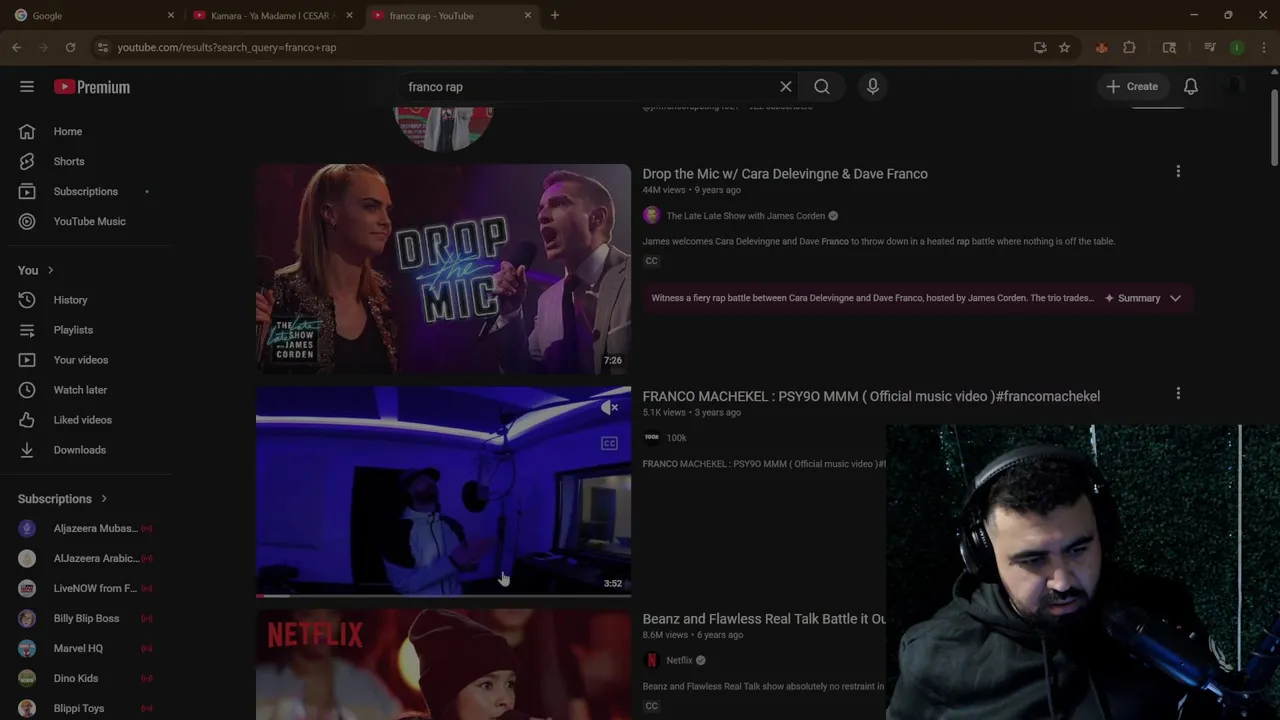Image resolution: width=1280 pixels, height=720 pixels.
Task: Open the YouTube hamburger guide menu
Action: (27, 87)
